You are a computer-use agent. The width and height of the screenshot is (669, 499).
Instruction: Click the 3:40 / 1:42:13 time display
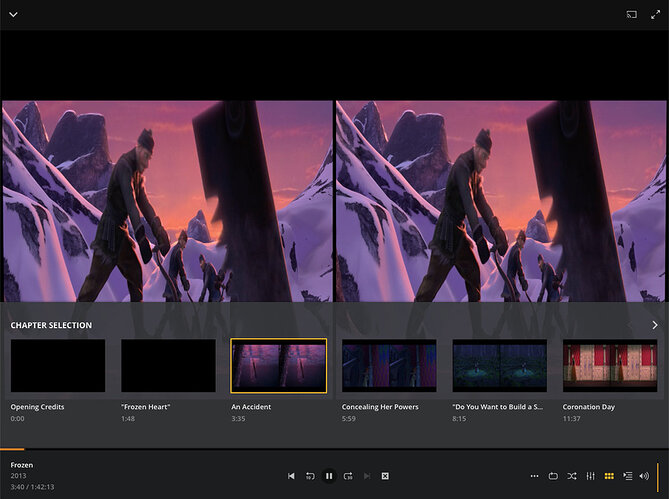click(32, 487)
